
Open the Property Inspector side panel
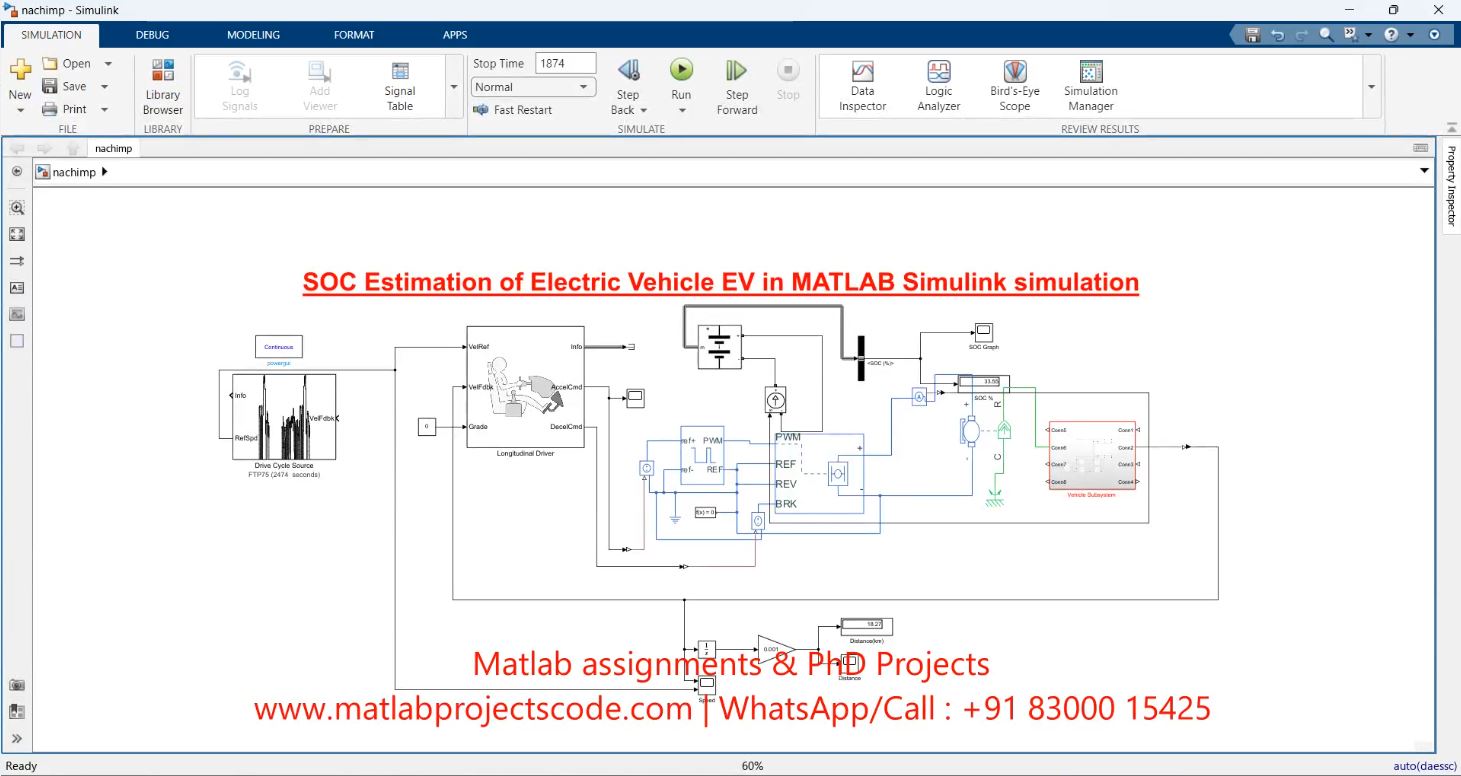point(1451,185)
